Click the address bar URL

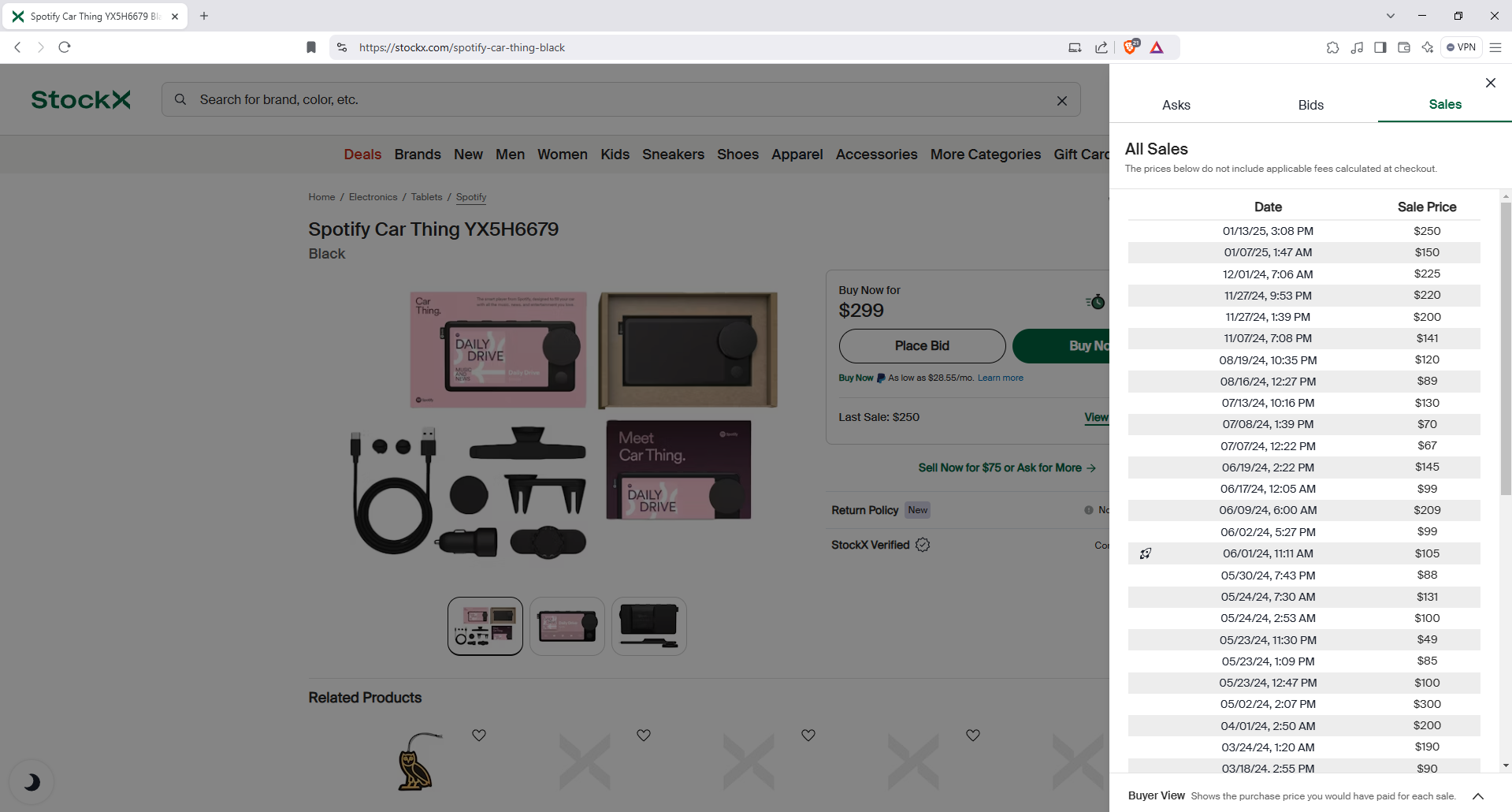[x=462, y=47]
